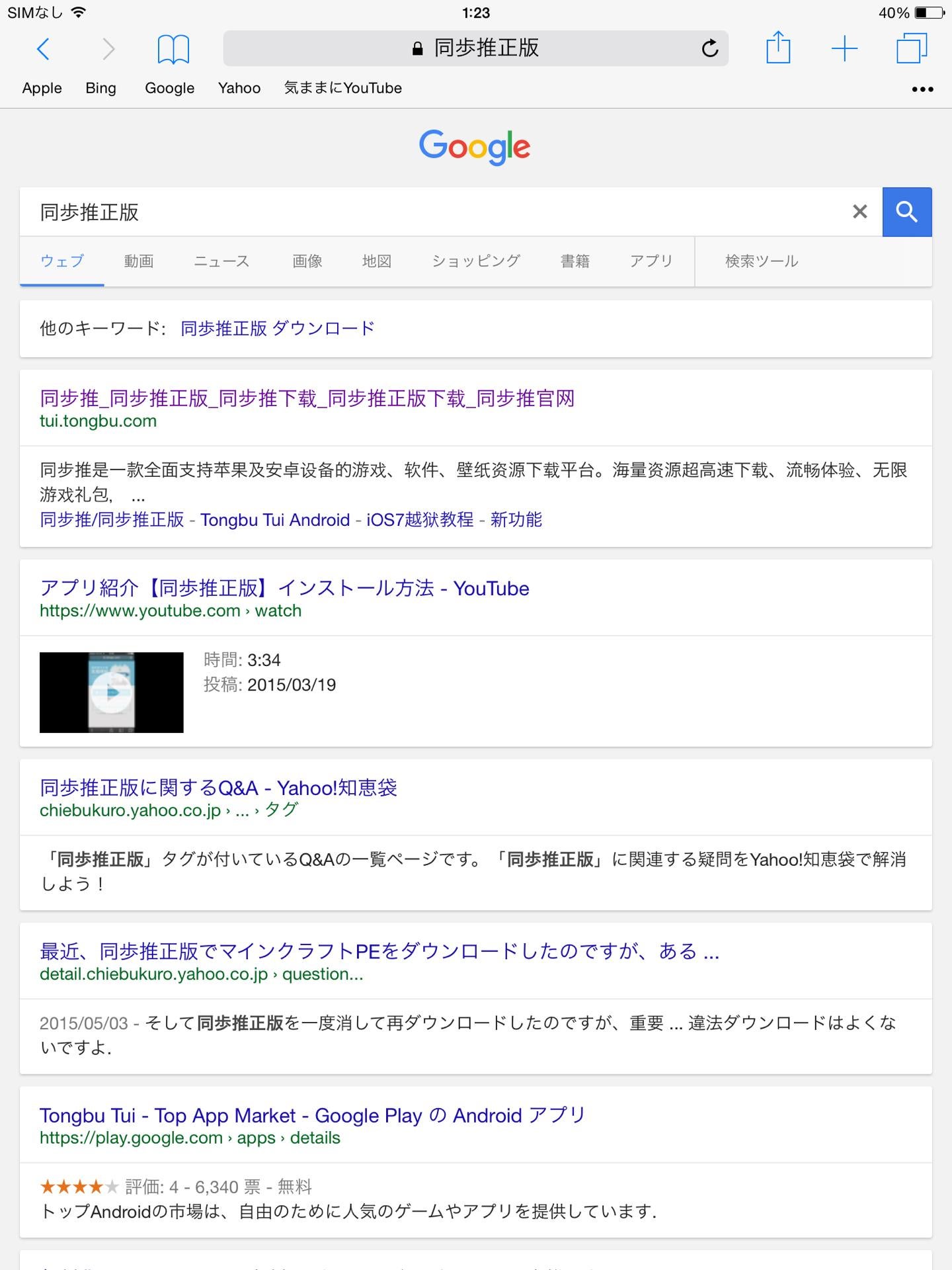This screenshot has height=1270, width=952.
Task: Clear the search query with the X icon
Action: (859, 212)
